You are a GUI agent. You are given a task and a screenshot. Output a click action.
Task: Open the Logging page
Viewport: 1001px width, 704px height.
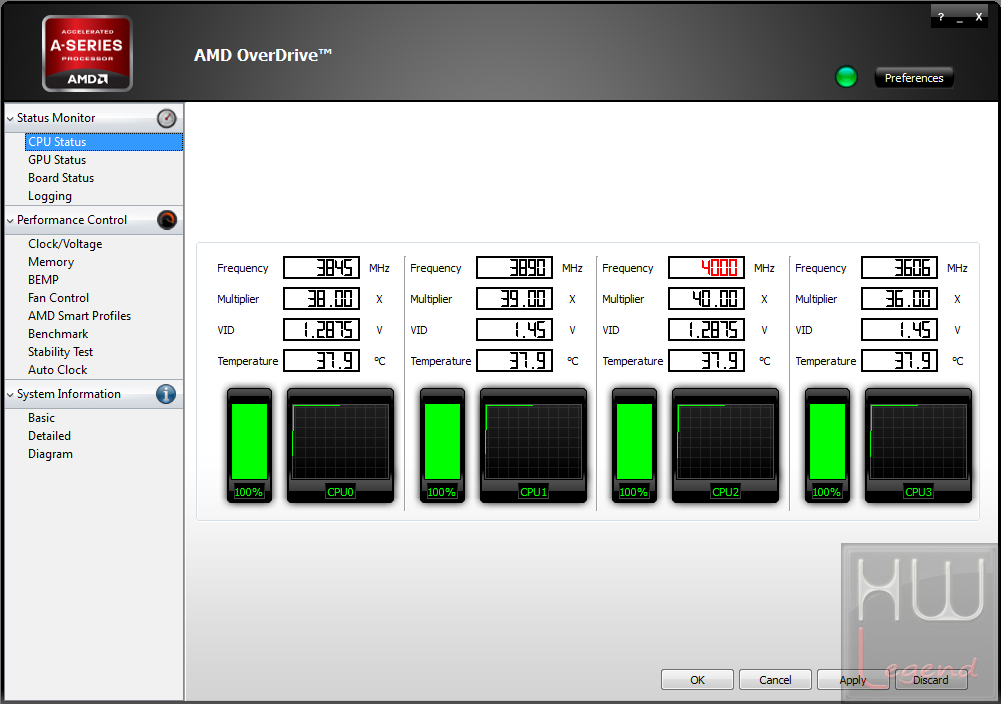(x=50, y=197)
